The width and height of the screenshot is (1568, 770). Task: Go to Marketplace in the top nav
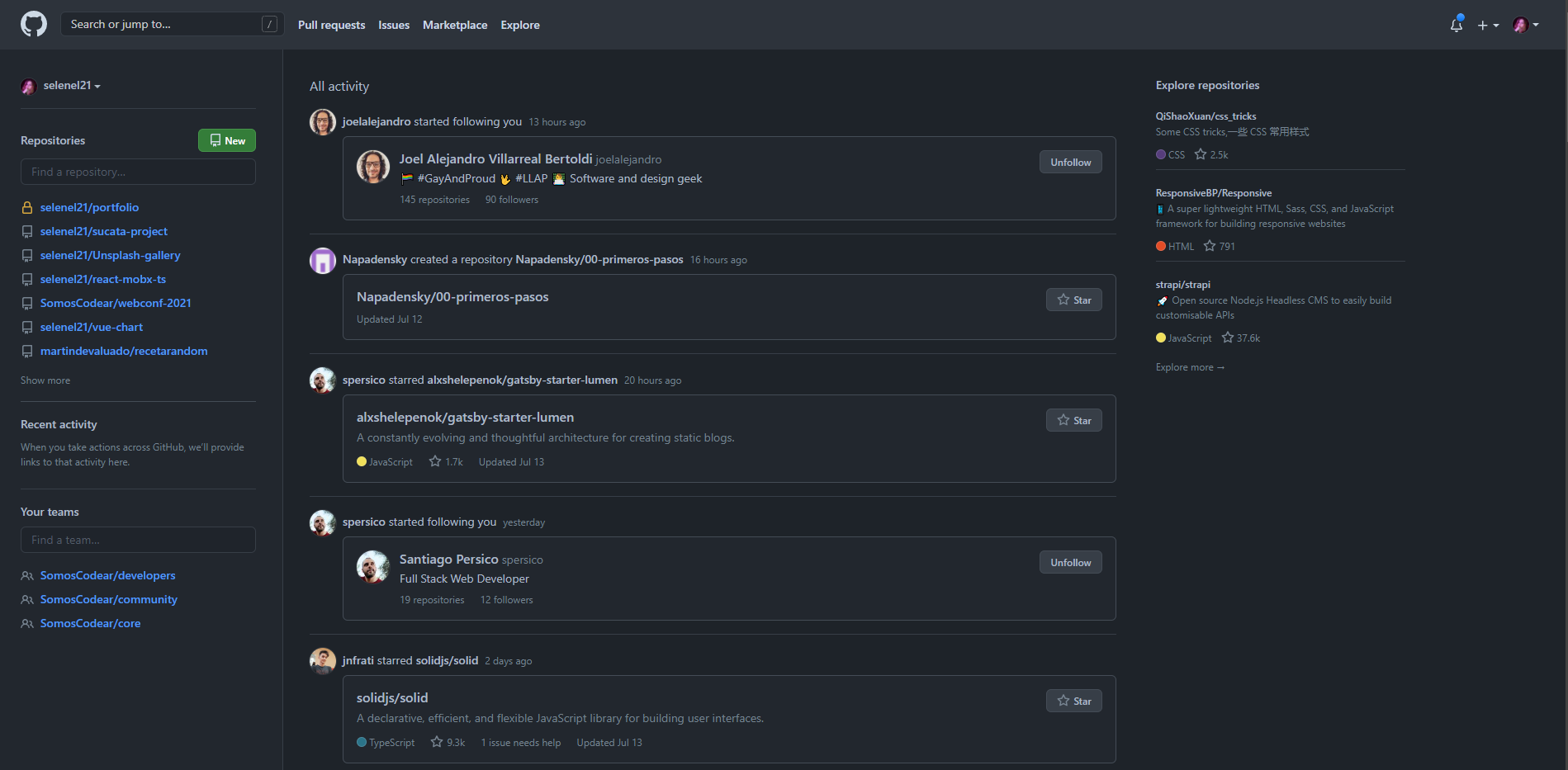[x=455, y=25]
